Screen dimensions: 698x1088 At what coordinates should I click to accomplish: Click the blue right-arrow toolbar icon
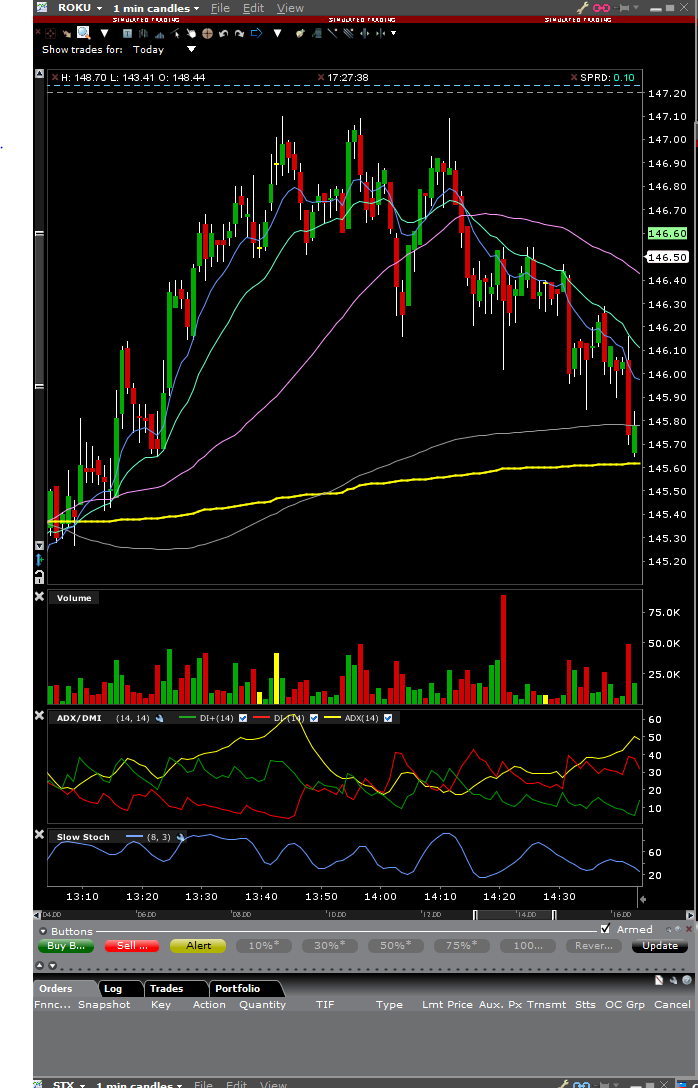click(256, 33)
